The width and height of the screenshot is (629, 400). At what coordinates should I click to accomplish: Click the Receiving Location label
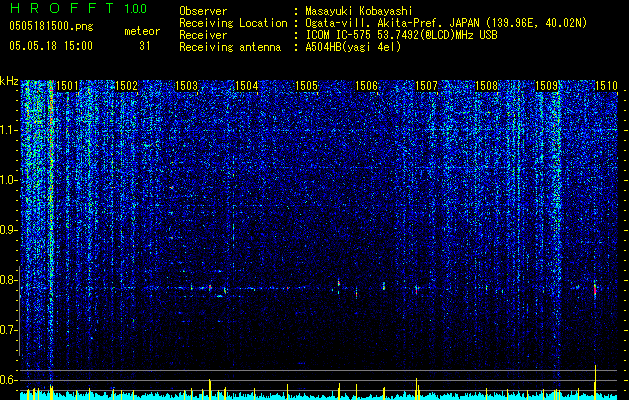[x=233, y=23]
